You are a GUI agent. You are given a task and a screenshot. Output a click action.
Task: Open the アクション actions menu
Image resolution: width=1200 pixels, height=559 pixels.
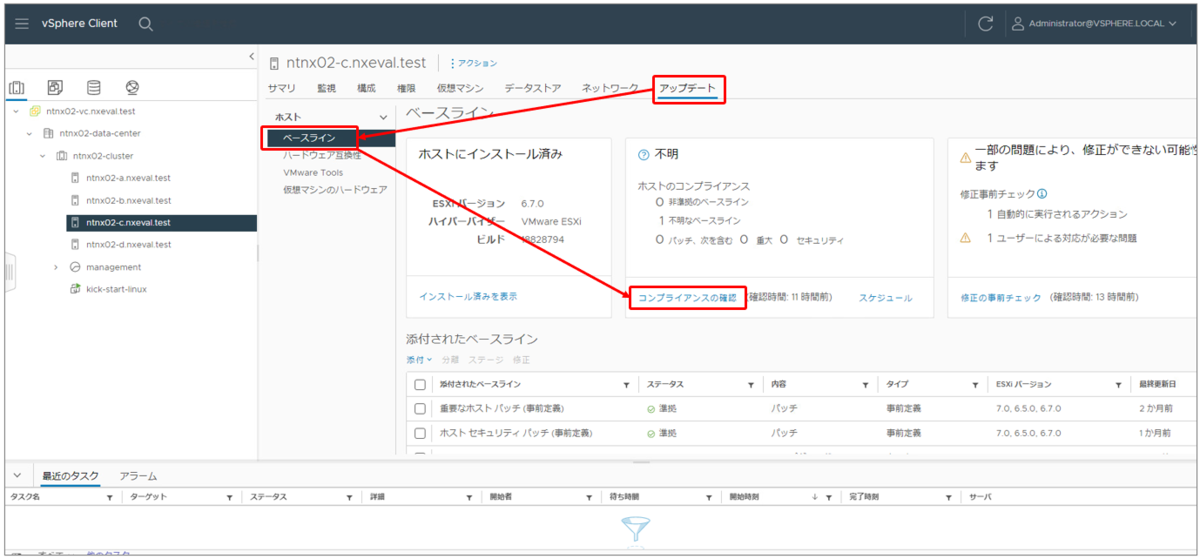[473, 63]
